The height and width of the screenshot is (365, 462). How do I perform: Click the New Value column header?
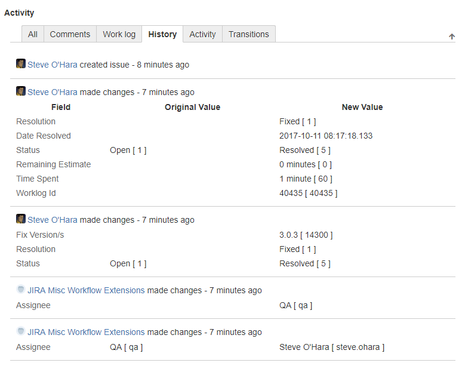pos(362,107)
